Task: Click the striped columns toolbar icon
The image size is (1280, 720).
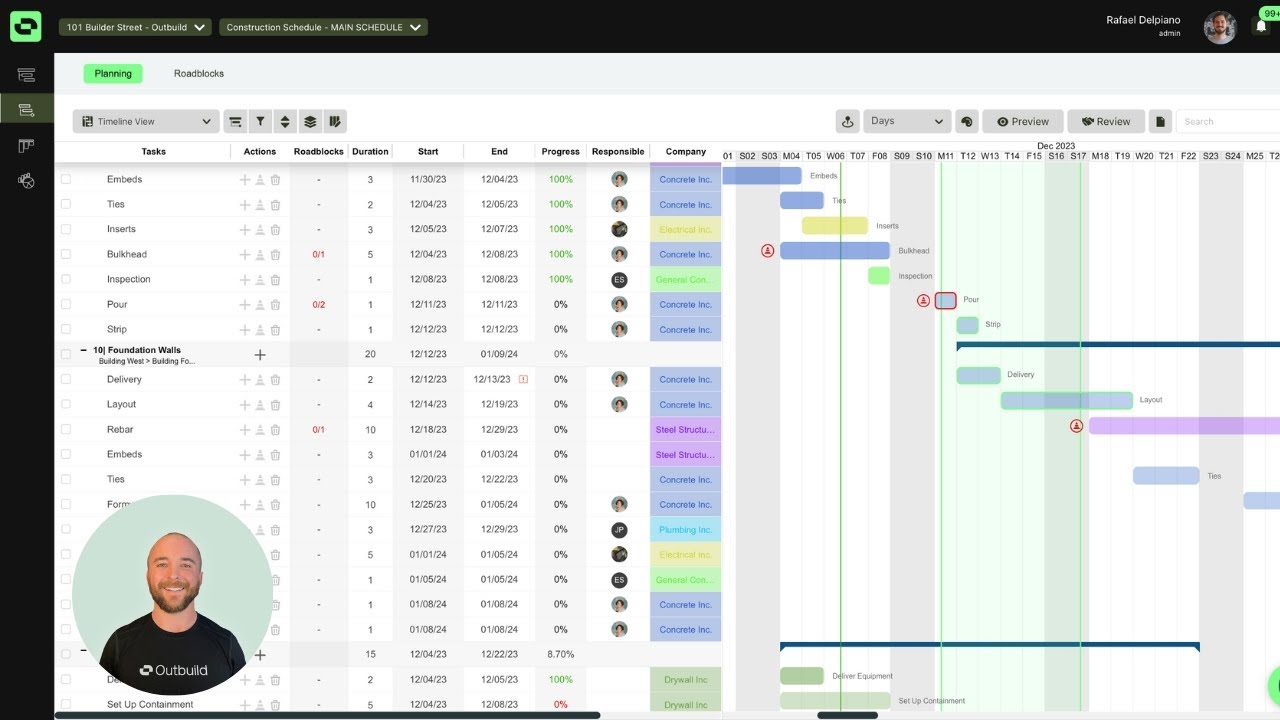Action: pyautogui.click(x=335, y=121)
